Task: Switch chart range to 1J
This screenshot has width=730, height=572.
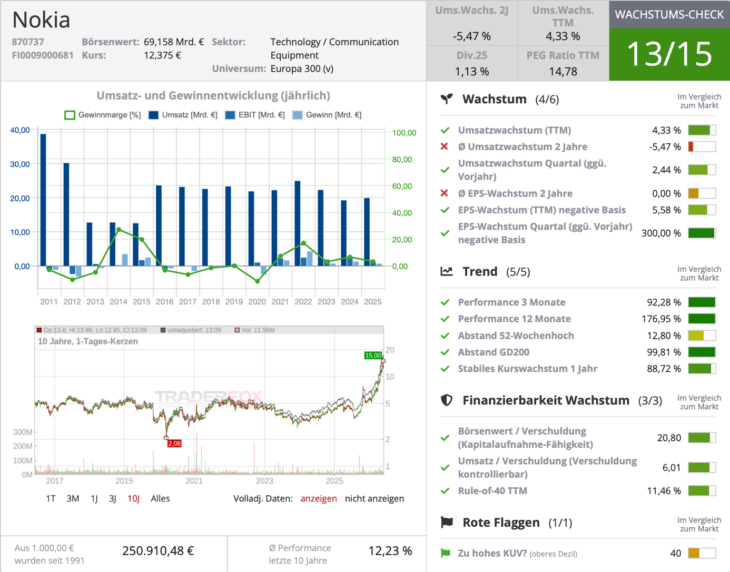Action: point(94,498)
